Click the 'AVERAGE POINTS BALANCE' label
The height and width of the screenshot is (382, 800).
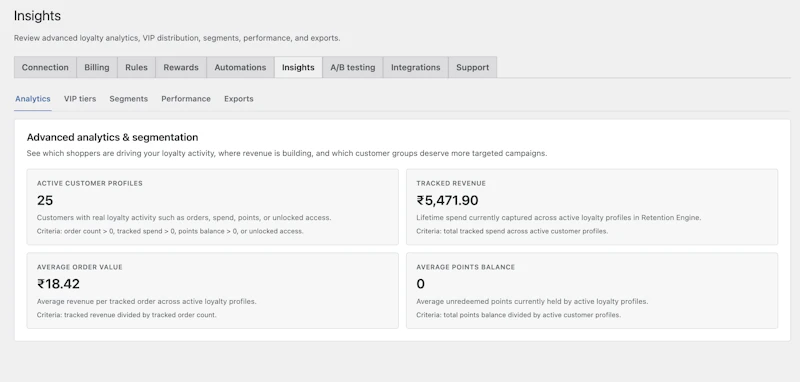pos(466,267)
